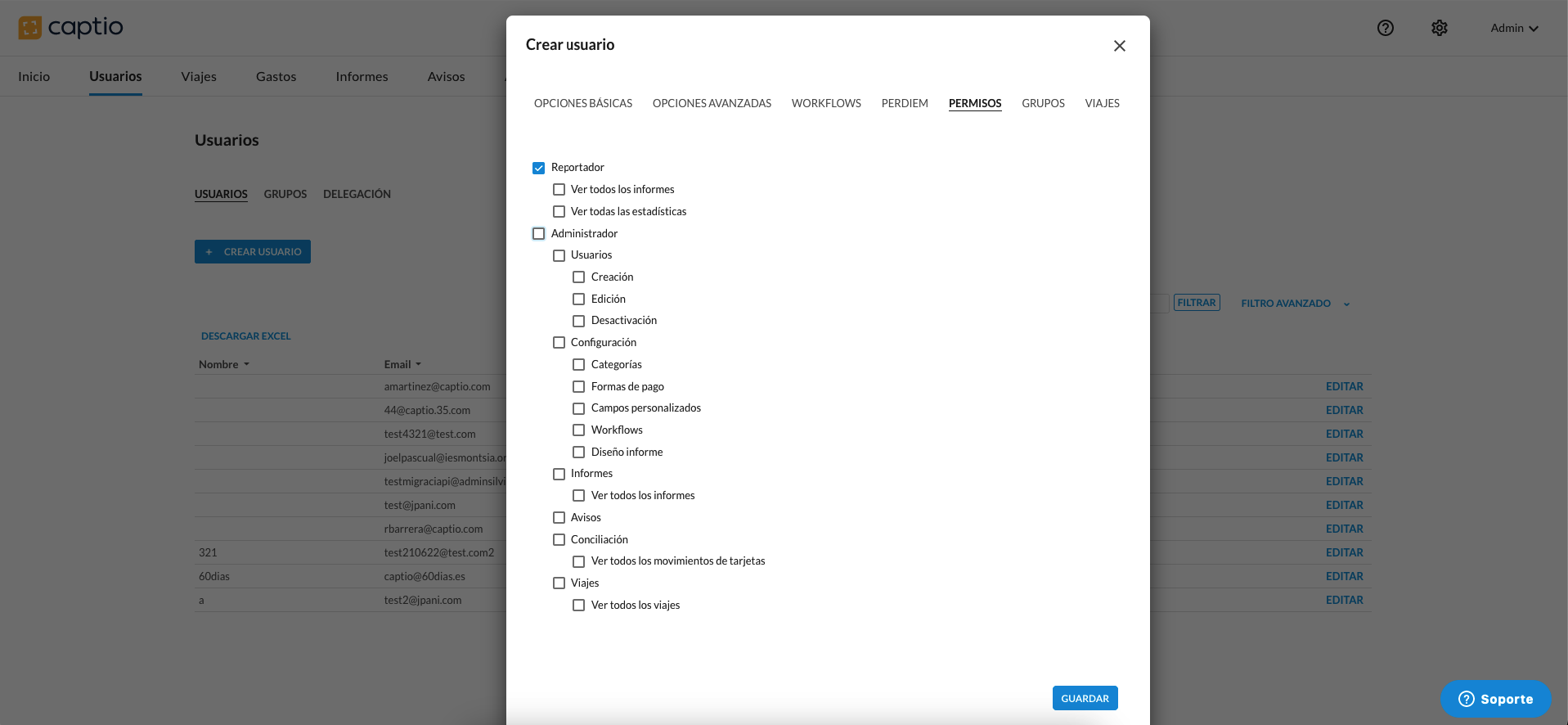Screen dimensions: 1568x725
Task: Open the Perdiem tab
Action: coord(905,104)
